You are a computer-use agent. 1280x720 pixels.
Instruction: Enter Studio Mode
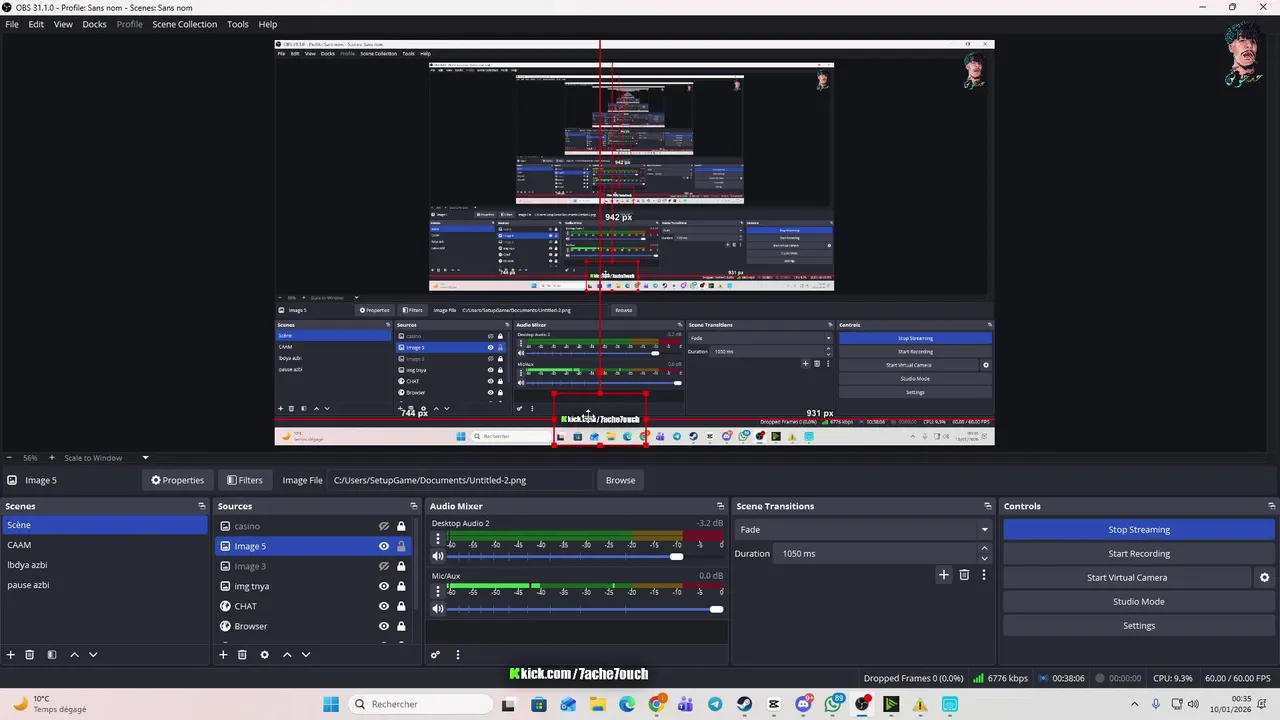(x=1139, y=601)
